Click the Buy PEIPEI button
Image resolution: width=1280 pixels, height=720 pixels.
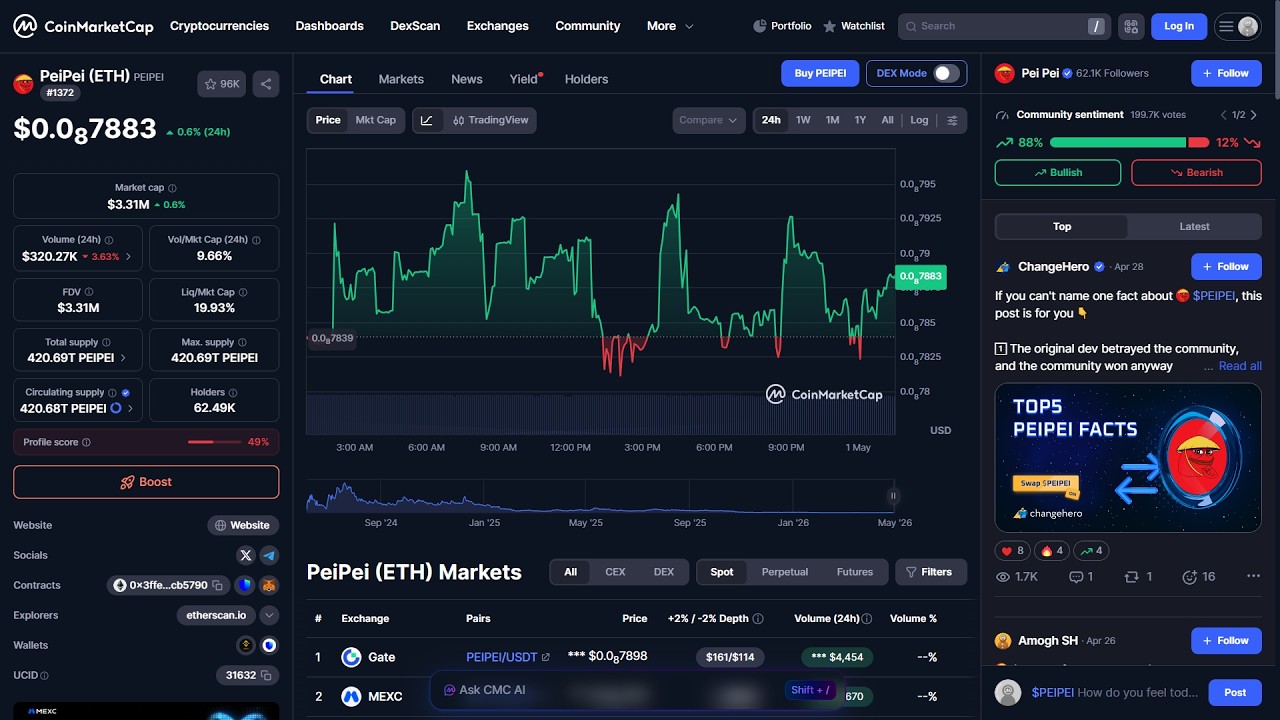tap(820, 73)
